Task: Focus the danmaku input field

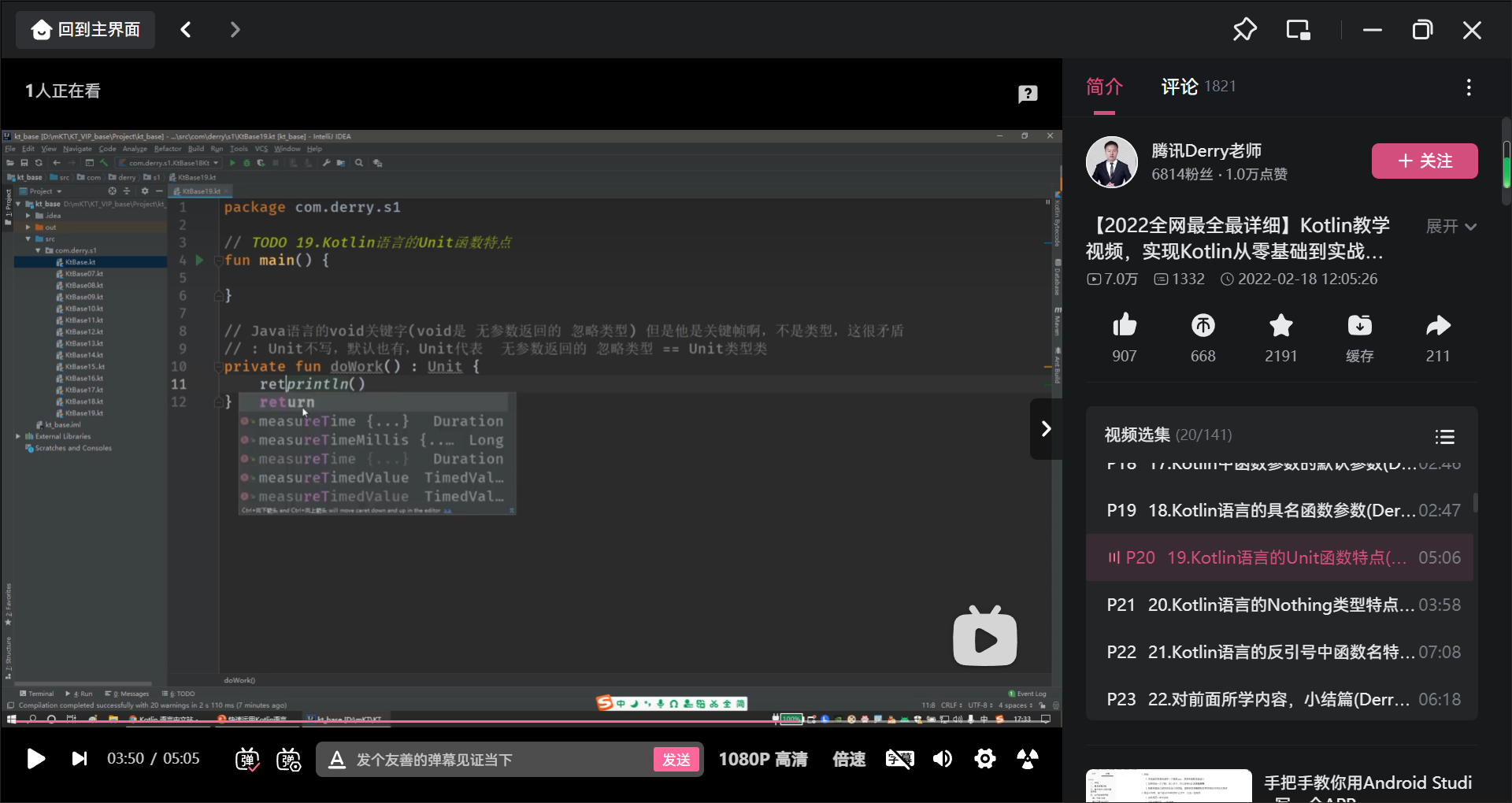Action: pos(500,760)
